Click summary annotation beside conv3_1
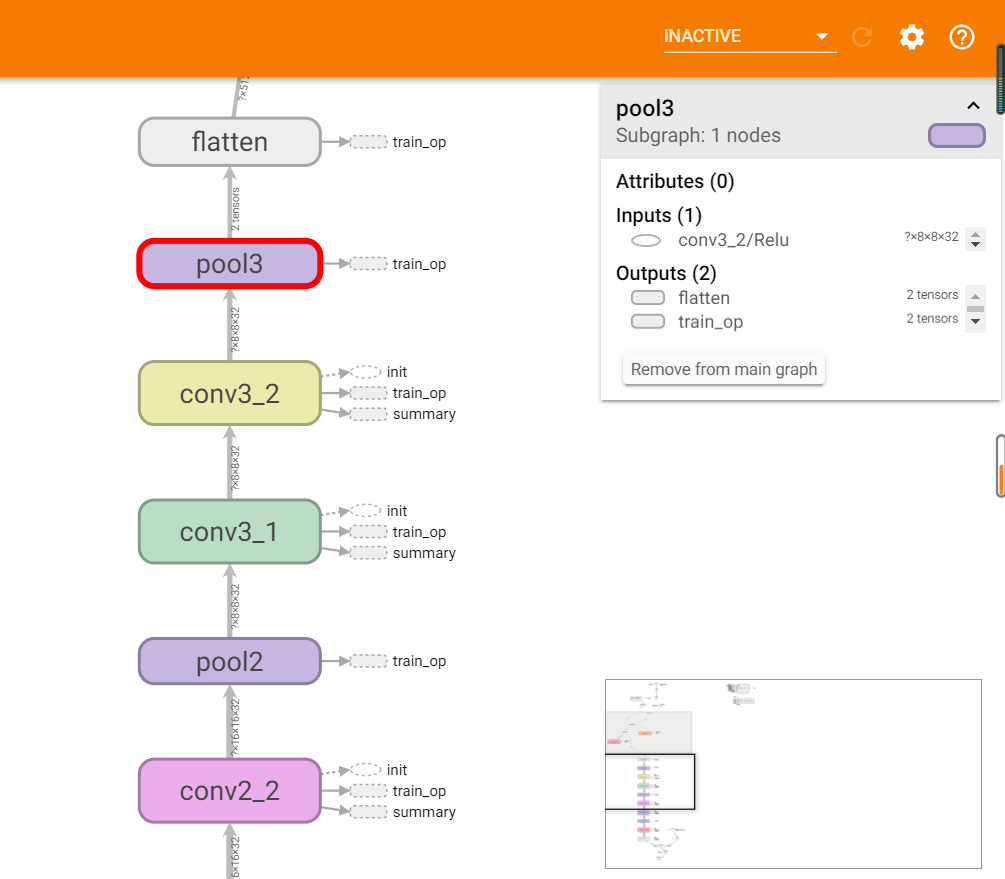 (404, 553)
